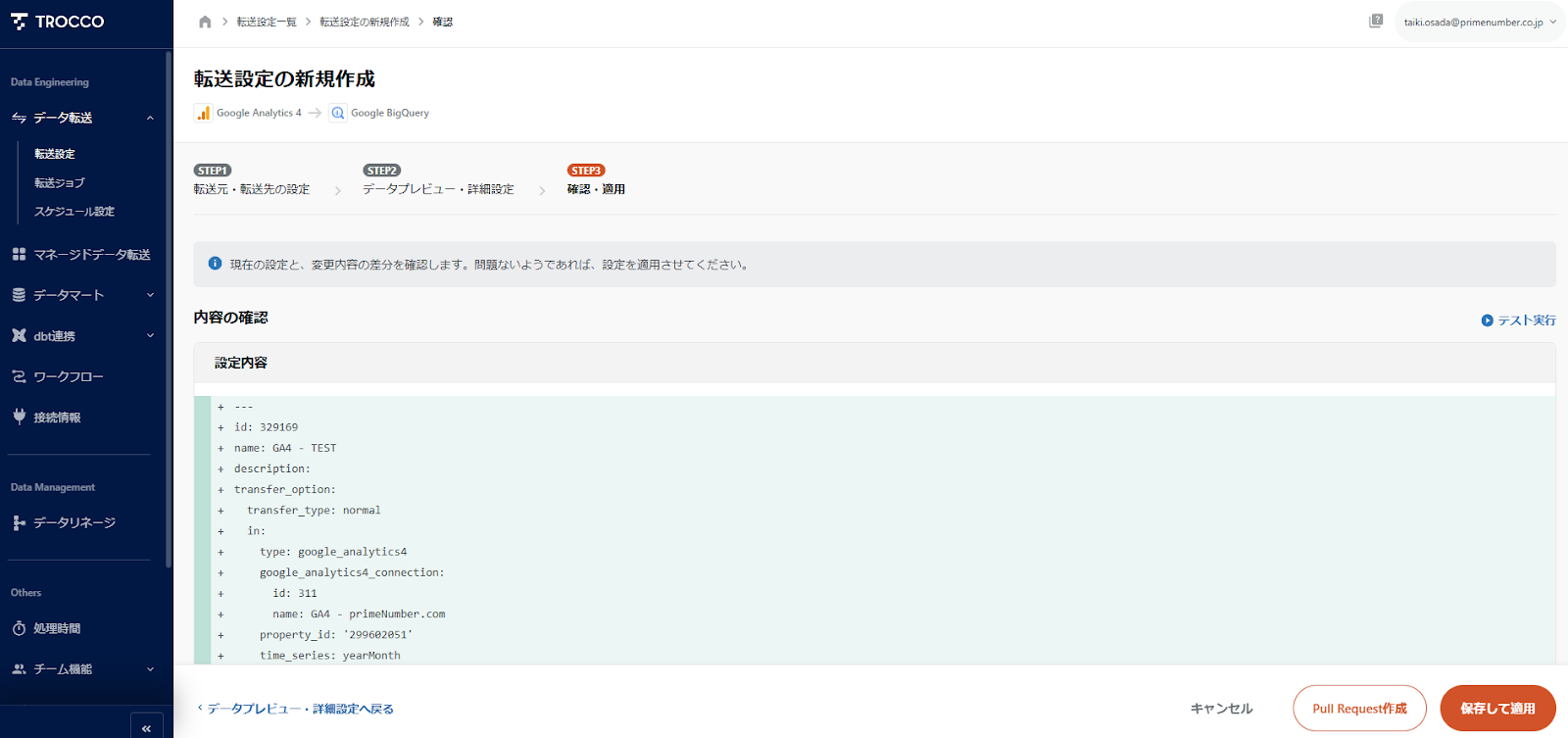
Task: Click the マネージドデータ転送 grid icon
Action: (19, 254)
